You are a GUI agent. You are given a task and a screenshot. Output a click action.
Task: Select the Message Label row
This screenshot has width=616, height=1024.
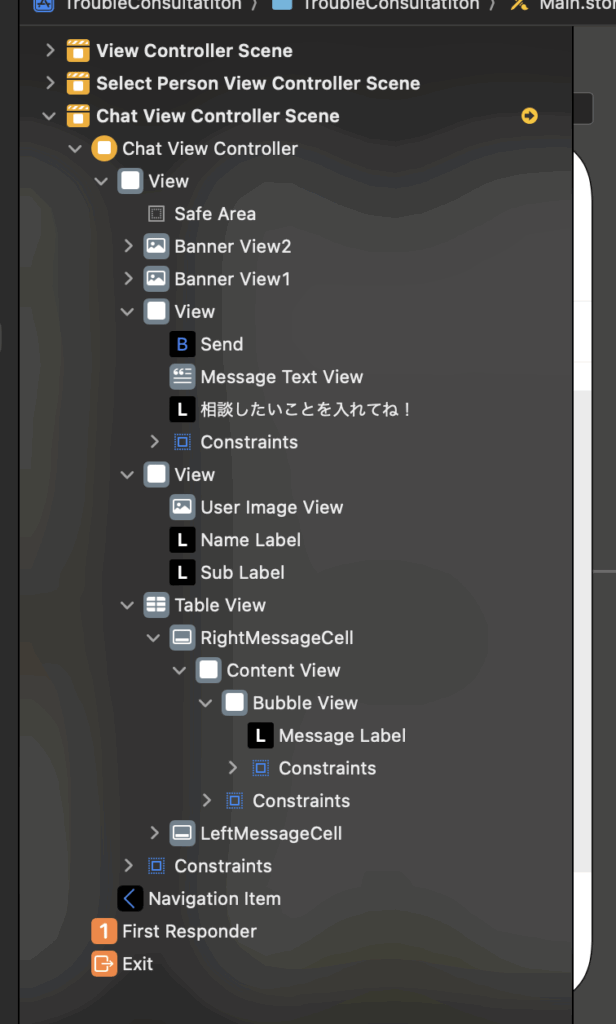(x=342, y=736)
